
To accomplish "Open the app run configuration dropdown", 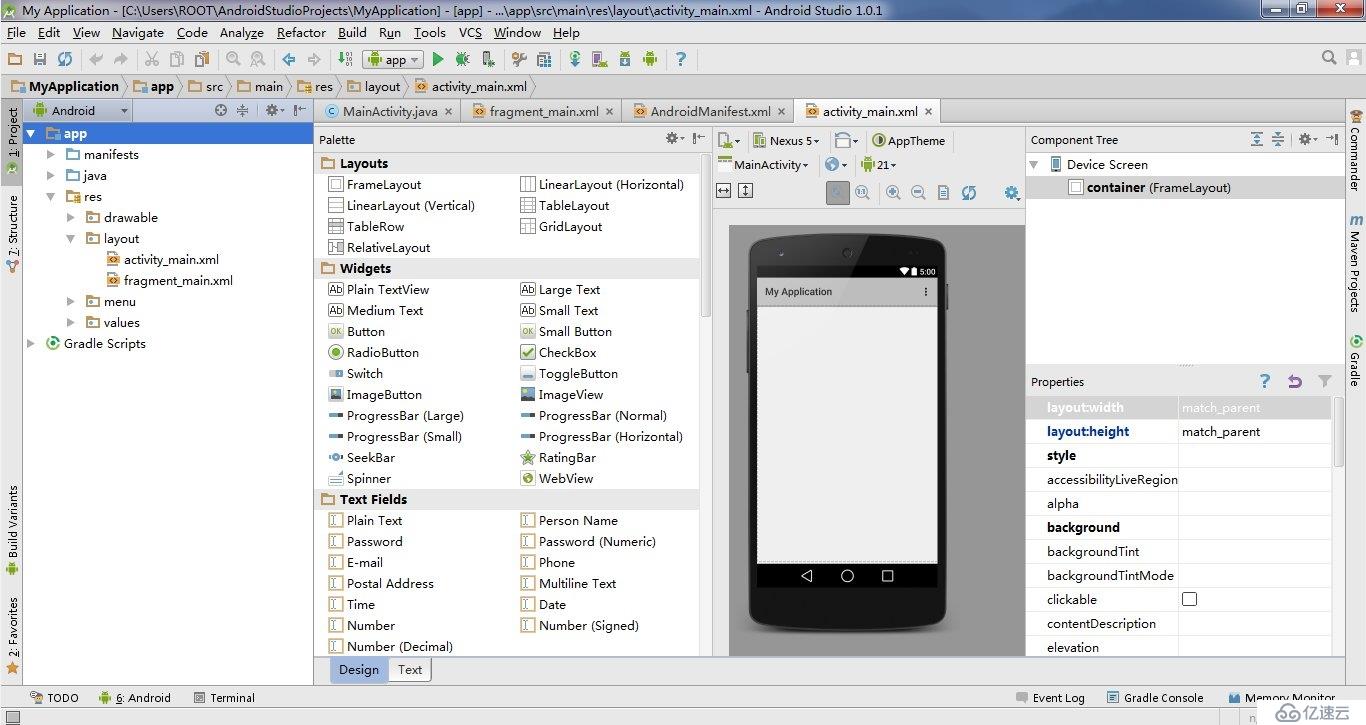I will pos(392,60).
